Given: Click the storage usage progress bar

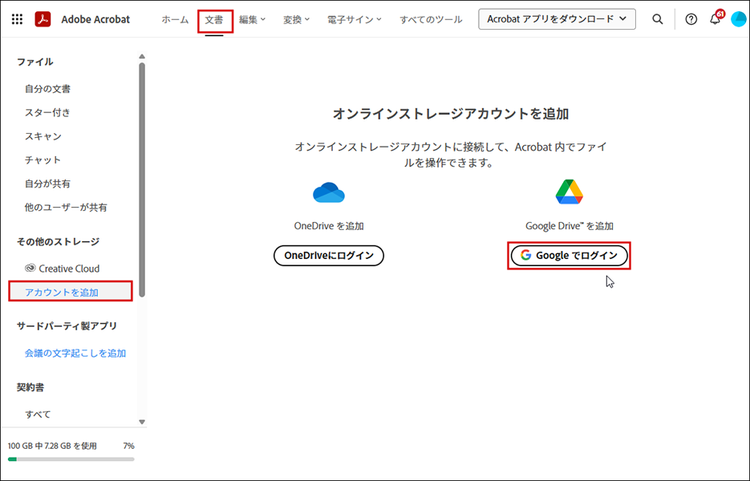Looking at the screenshot, I should (70, 460).
